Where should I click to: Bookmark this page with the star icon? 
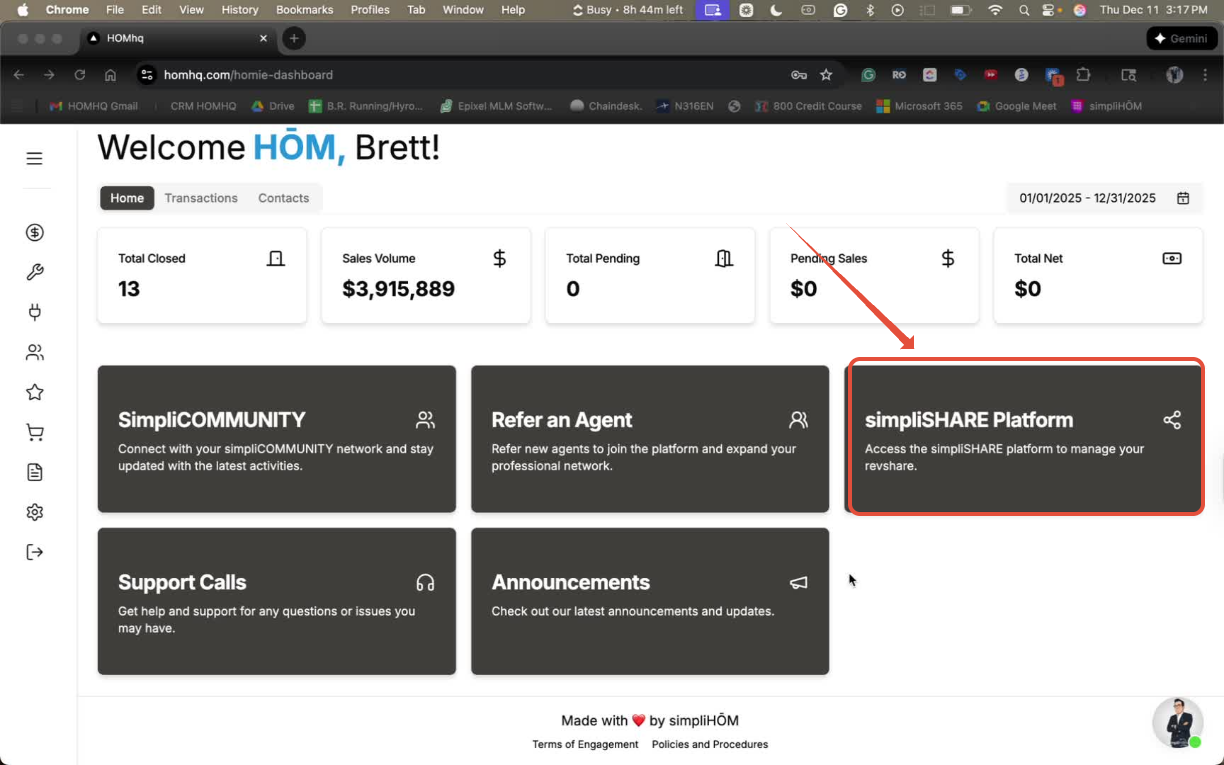tap(826, 75)
